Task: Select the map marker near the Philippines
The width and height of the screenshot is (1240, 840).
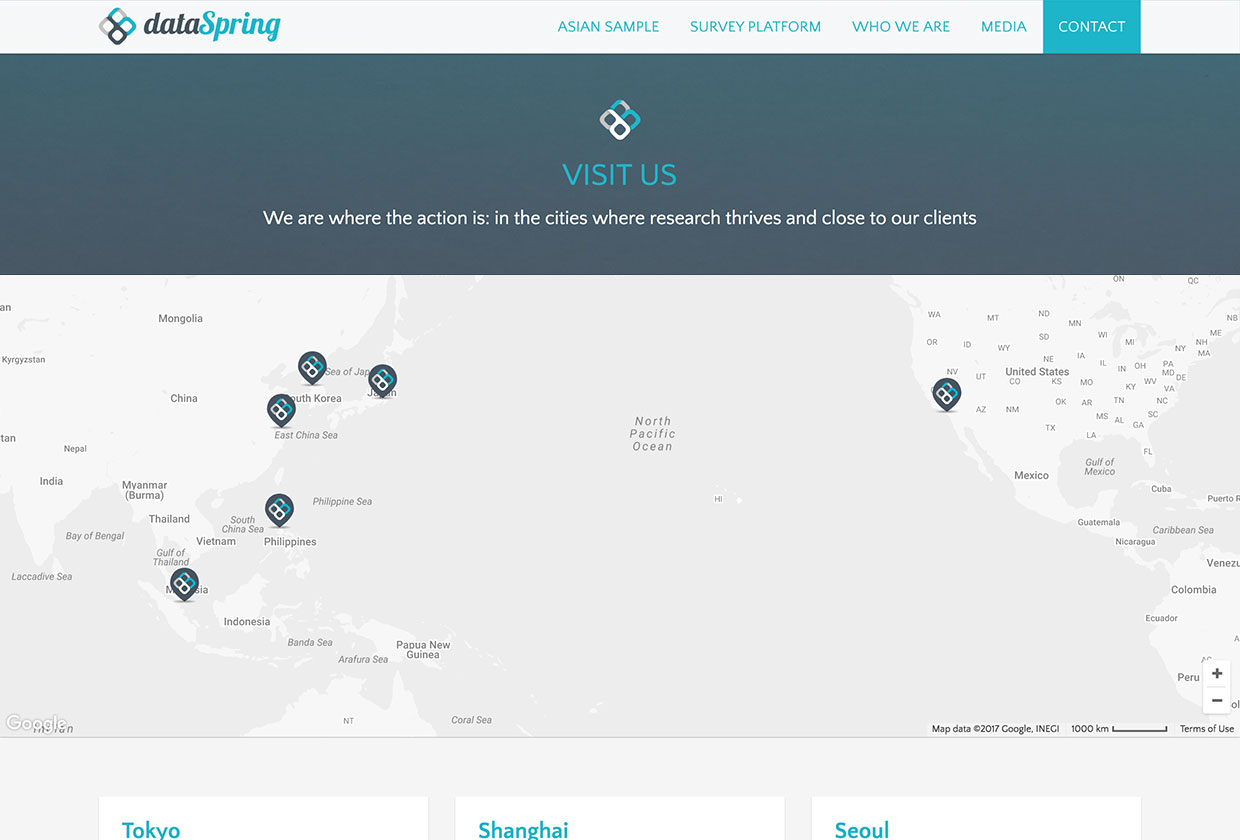Action: (x=279, y=509)
